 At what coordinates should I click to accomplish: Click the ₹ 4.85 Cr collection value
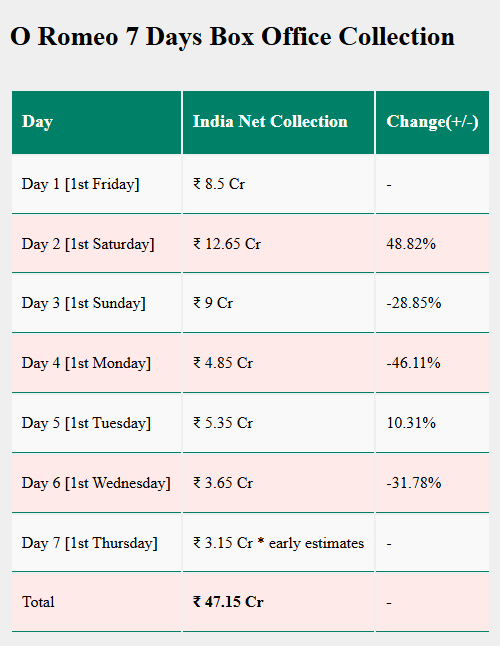(x=223, y=363)
